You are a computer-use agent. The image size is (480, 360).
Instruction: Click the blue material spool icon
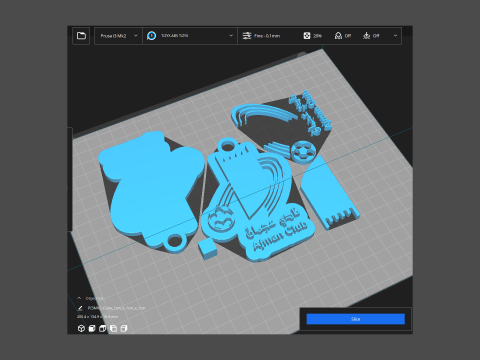tap(152, 36)
